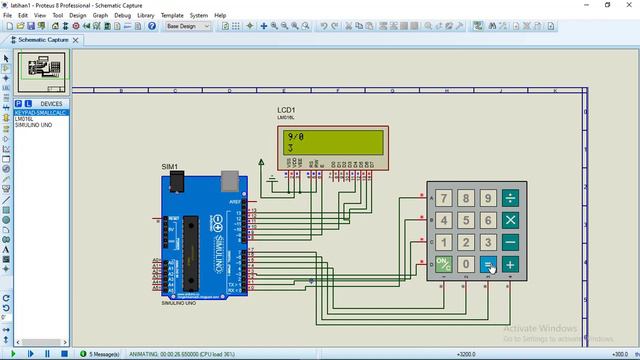This screenshot has width=640, height=360.
Task: Click the Redraw display icon
Action: (x=225, y=26)
